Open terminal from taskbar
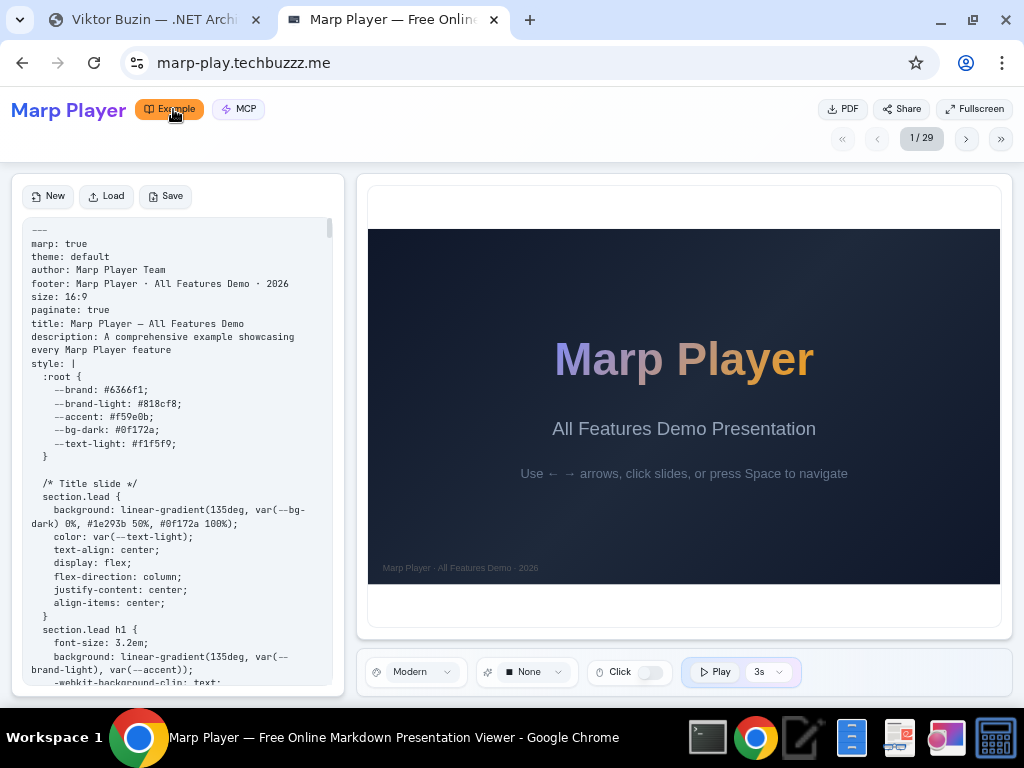1024x768 pixels. coord(708,738)
